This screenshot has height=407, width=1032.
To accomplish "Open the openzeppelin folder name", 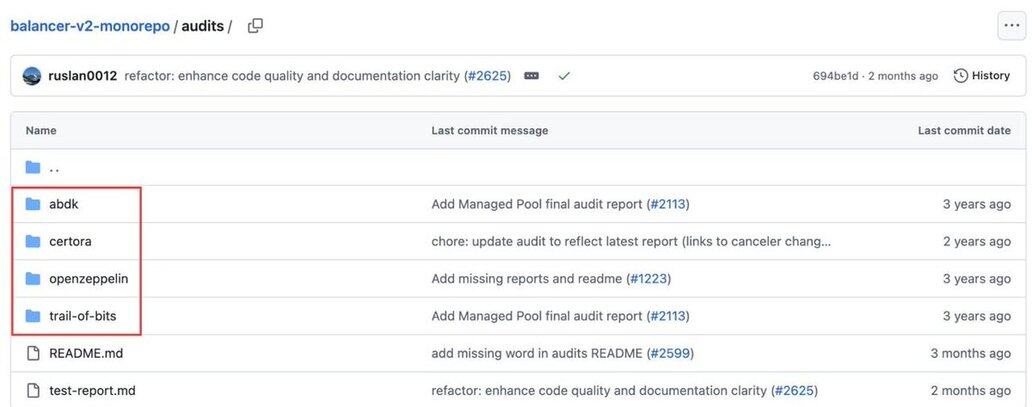I will pyautogui.click(x=88, y=279).
